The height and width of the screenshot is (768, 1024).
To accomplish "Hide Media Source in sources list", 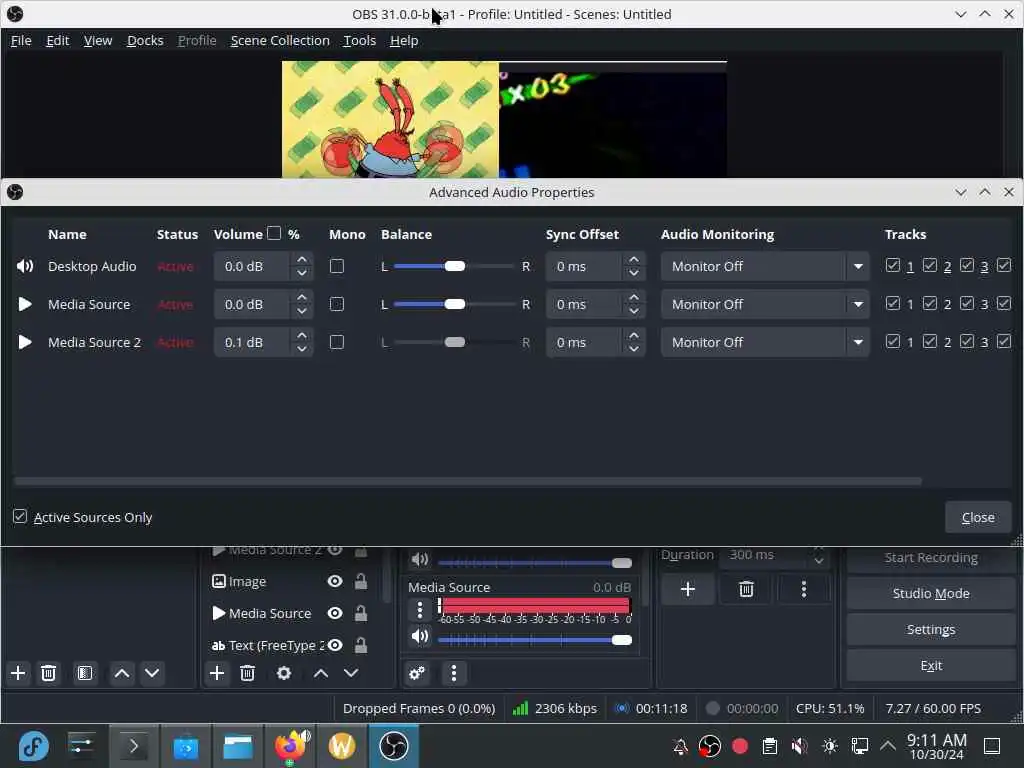I will [x=335, y=613].
